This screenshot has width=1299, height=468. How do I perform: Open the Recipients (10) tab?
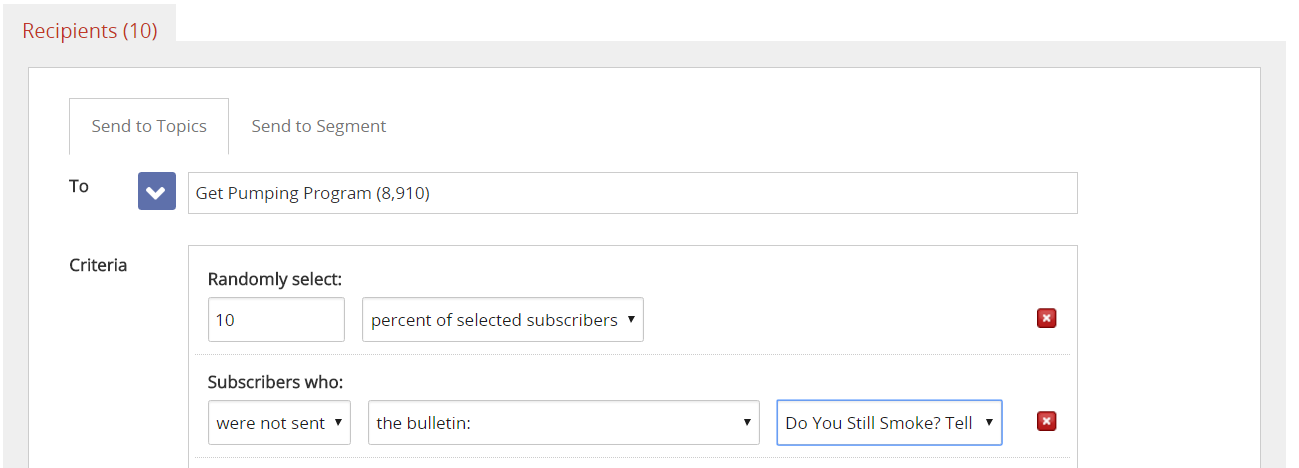(x=90, y=30)
